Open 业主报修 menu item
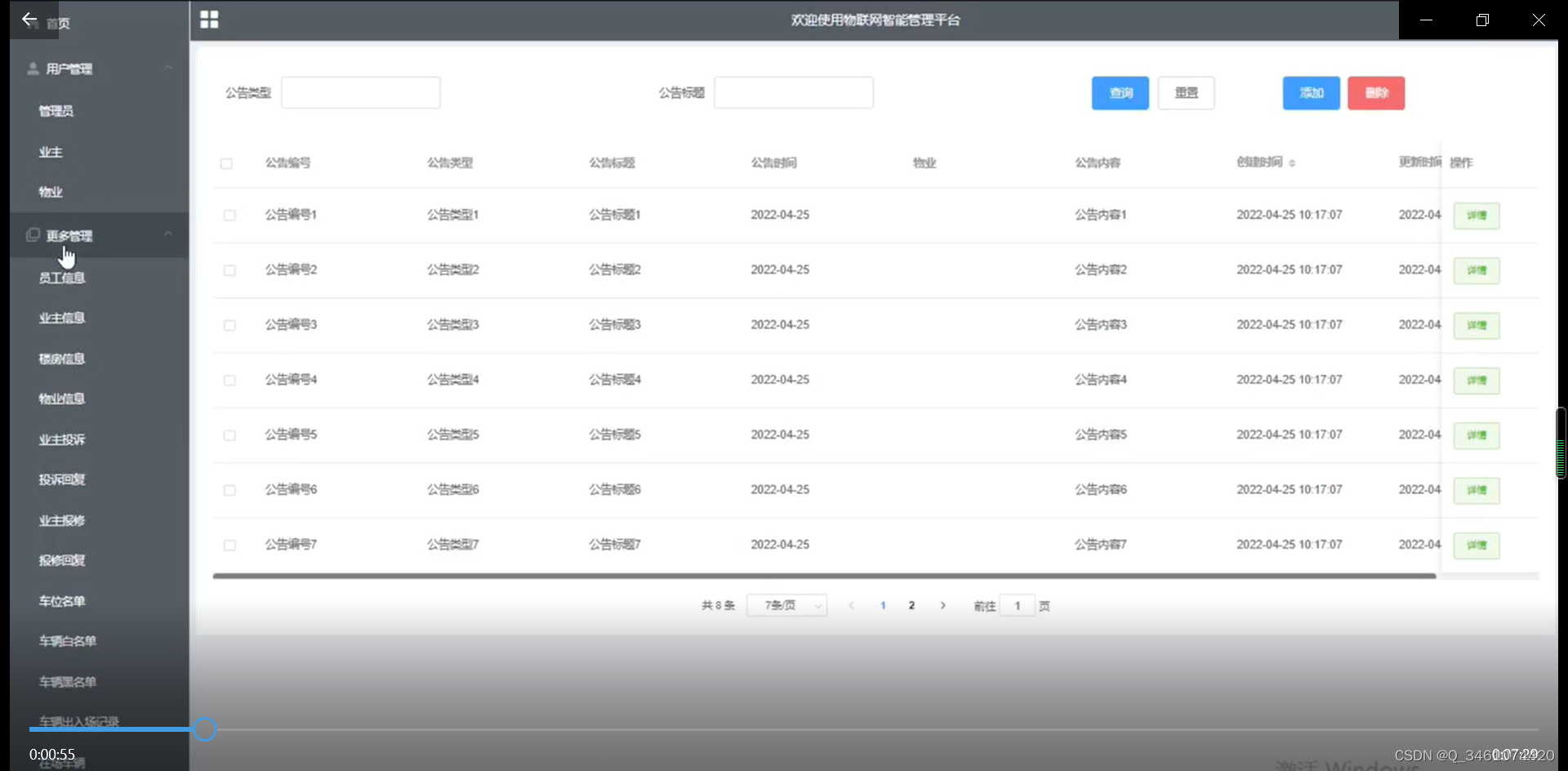Image resolution: width=1568 pixels, height=771 pixels. 62,520
